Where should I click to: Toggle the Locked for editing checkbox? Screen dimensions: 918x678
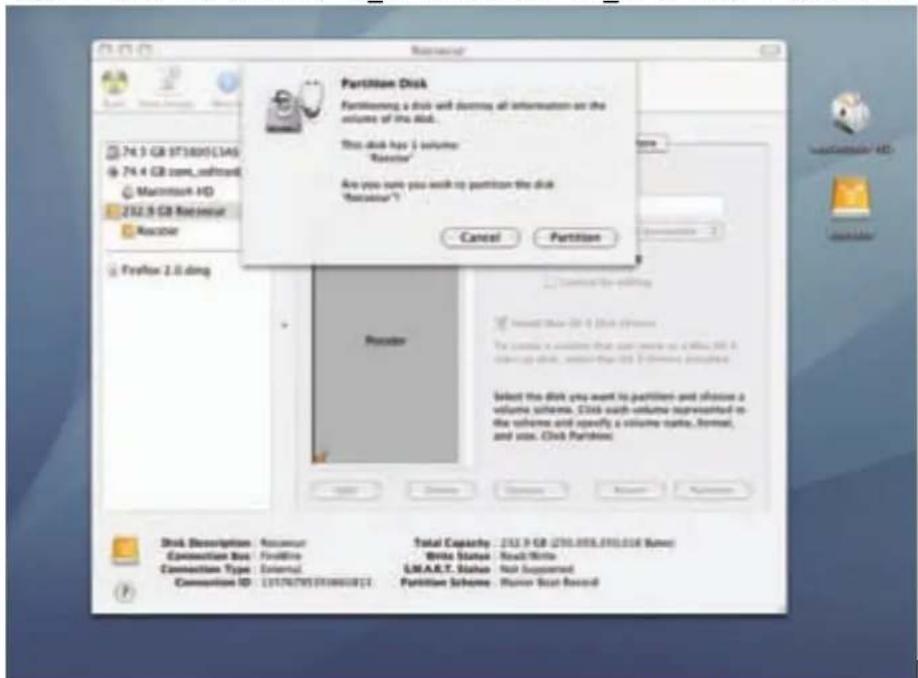[549, 282]
